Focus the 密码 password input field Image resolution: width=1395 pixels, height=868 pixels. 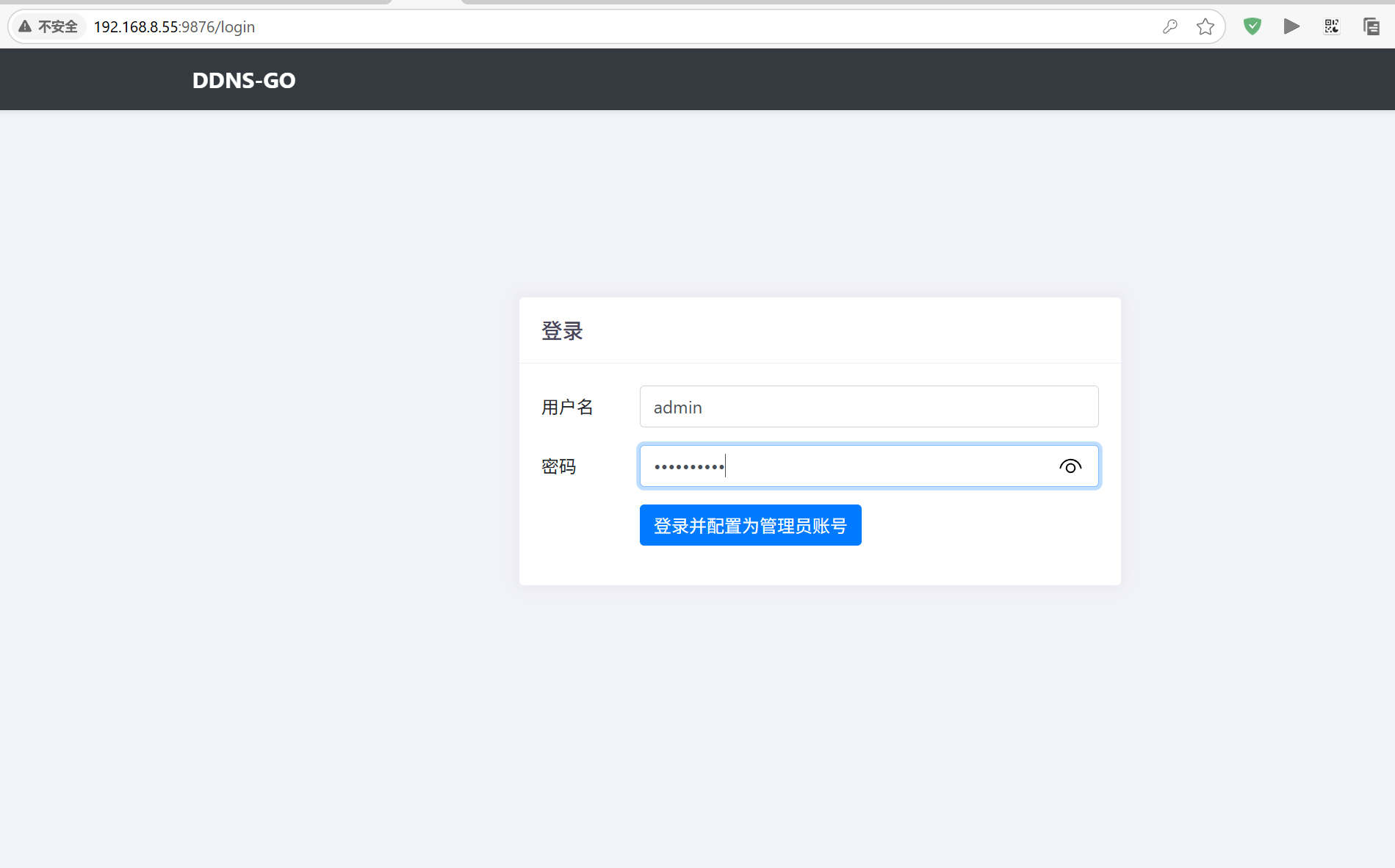click(x=869, y=466)
